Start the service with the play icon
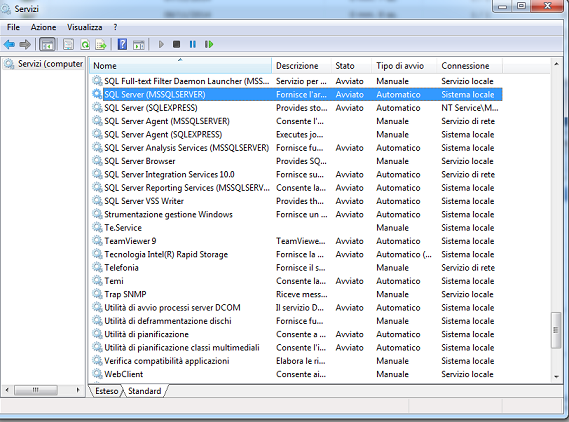The image size is (569, 422). 161,45
